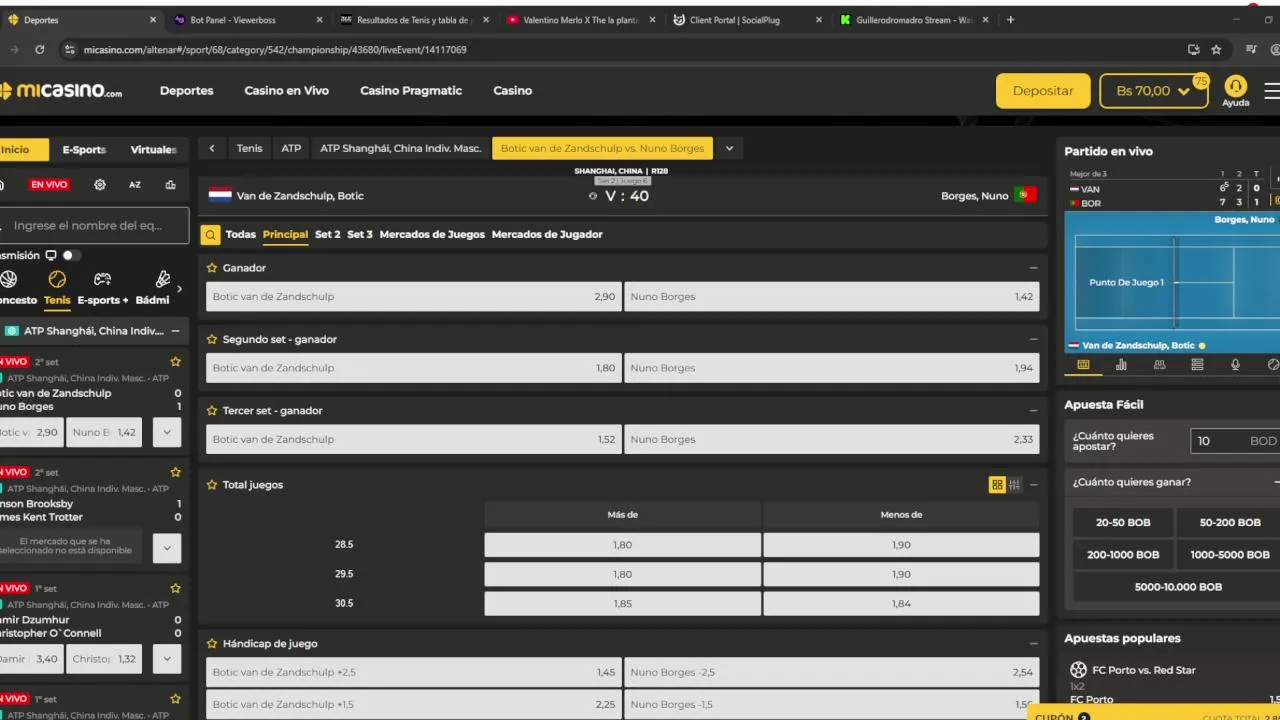Switch to the Set 2 markets tab
1280x720 pixels.
pos(328,235)
